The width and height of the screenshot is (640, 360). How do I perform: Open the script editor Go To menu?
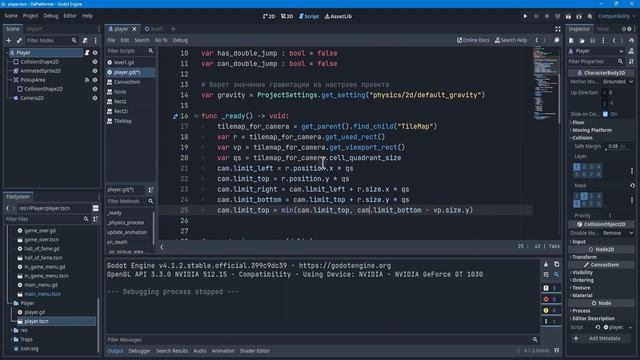point(161,40)
